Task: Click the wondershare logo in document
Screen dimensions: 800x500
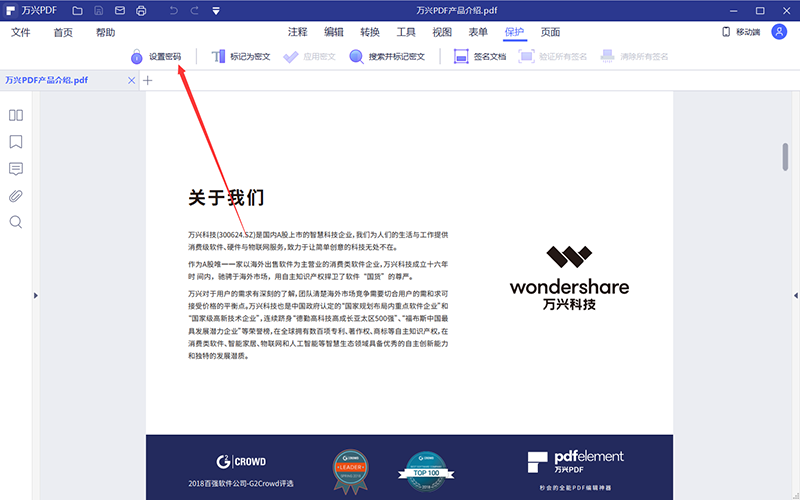Action: tap(569, 278)
